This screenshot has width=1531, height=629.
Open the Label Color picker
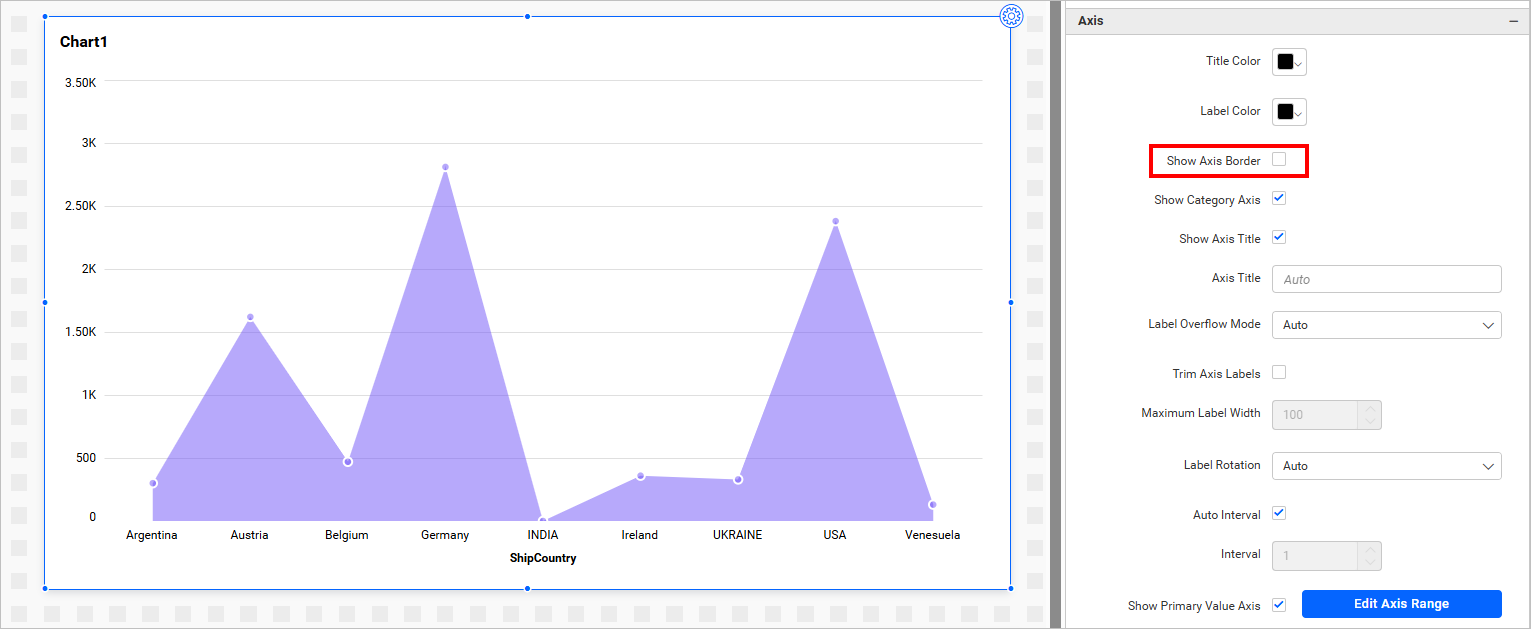pos(1288,112)
